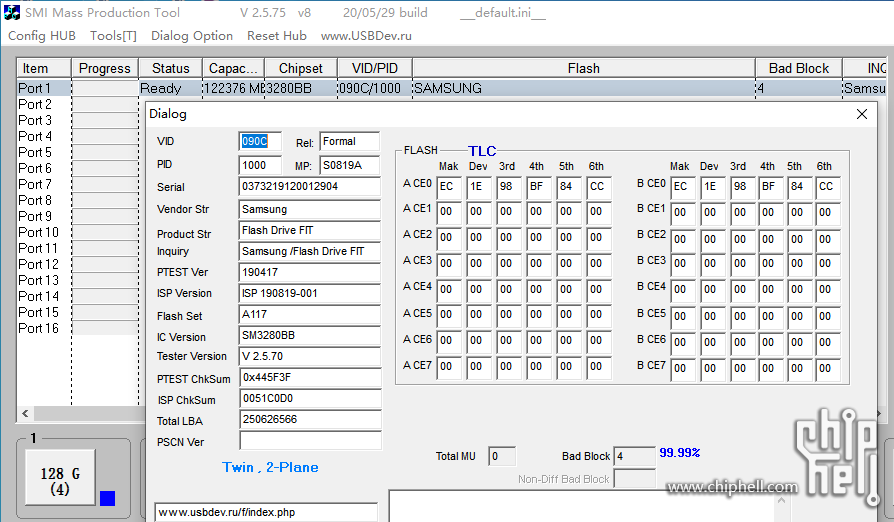Viewport: 894px width, 522px height.
Task: Click the Flash Set field showing A117
Action: pyautogui.click(x=310, y=315)
